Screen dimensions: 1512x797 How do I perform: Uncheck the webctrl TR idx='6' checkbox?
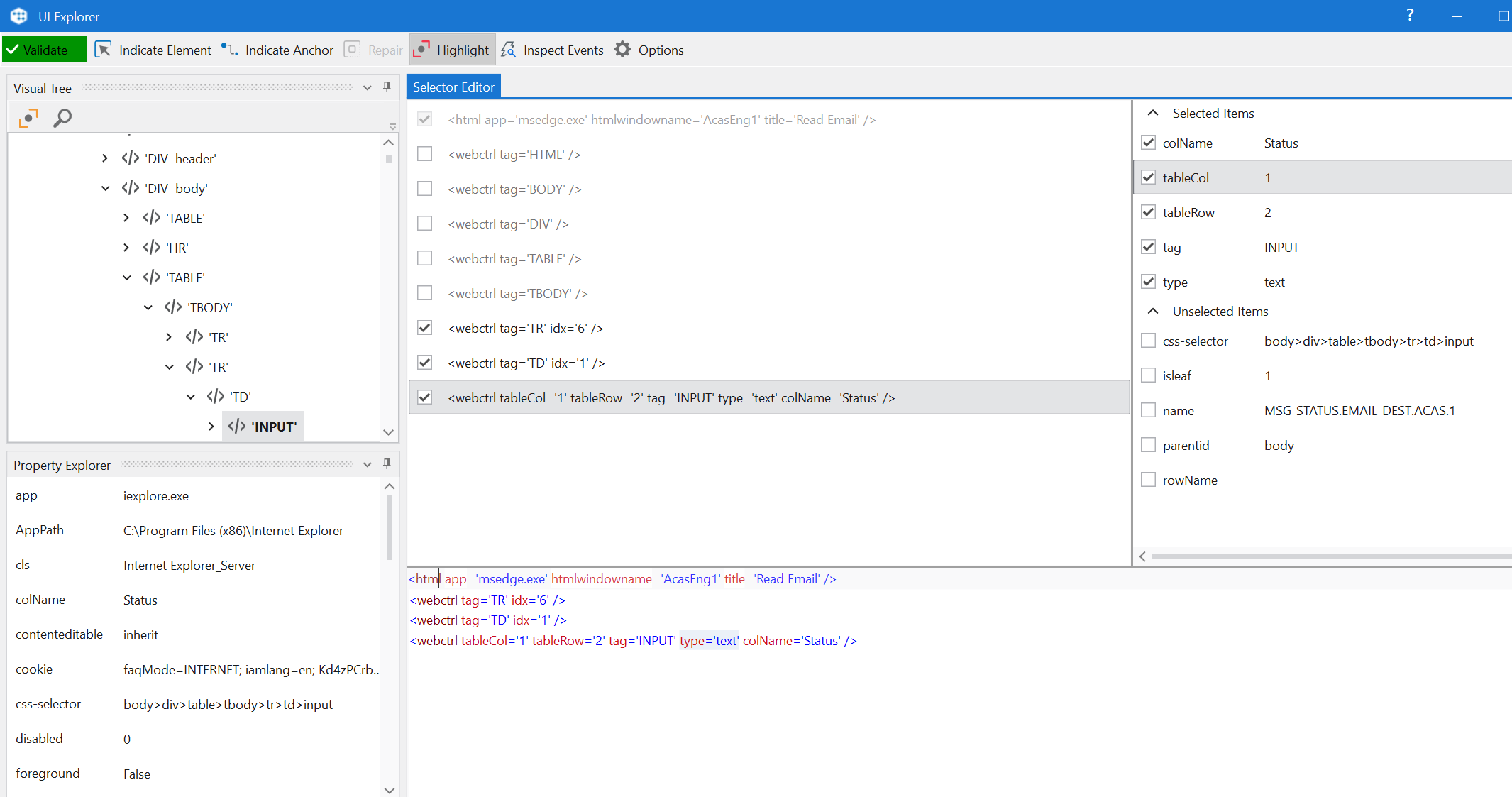pos(424,328)
